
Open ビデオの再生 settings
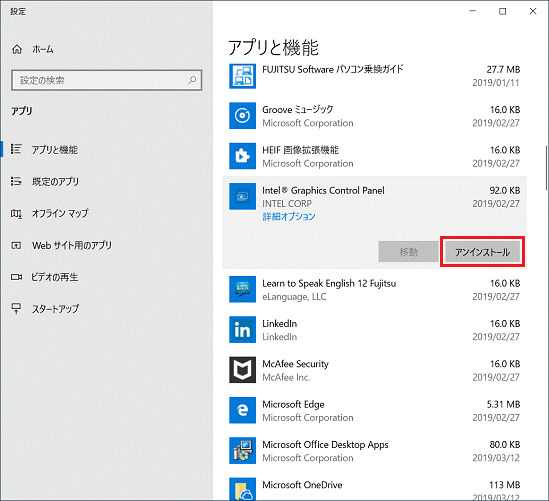55,277
